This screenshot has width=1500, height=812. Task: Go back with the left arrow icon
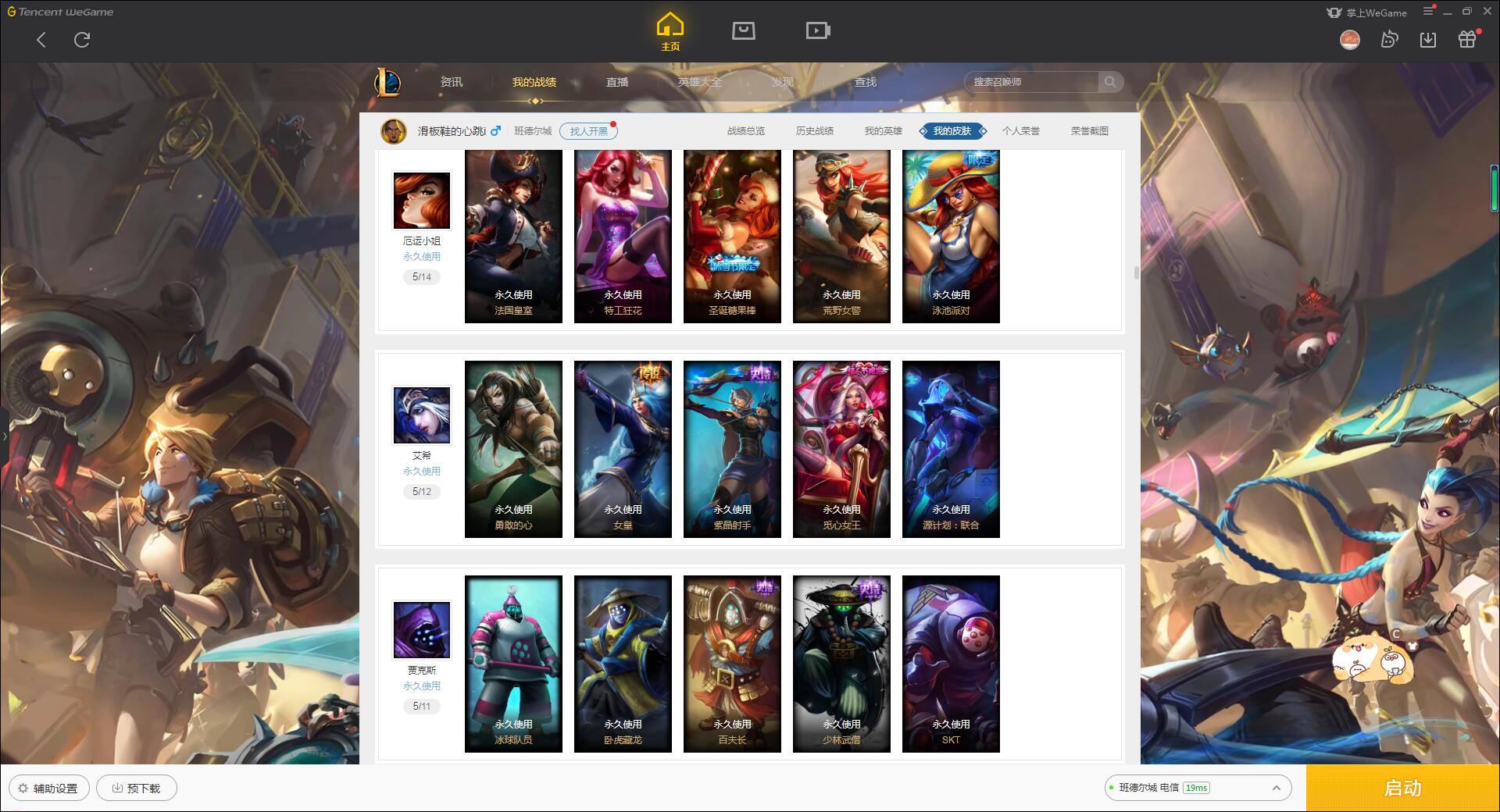(41, 40)
